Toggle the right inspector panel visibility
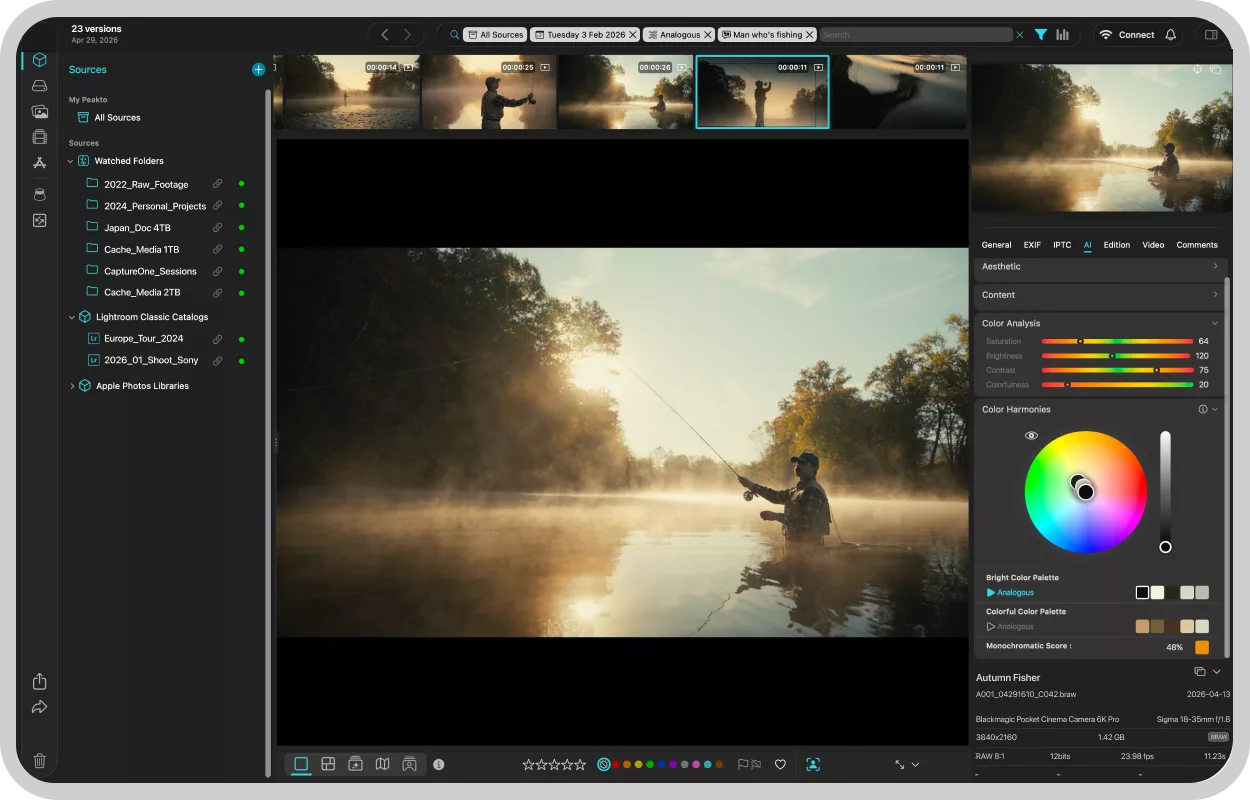 1211,35
